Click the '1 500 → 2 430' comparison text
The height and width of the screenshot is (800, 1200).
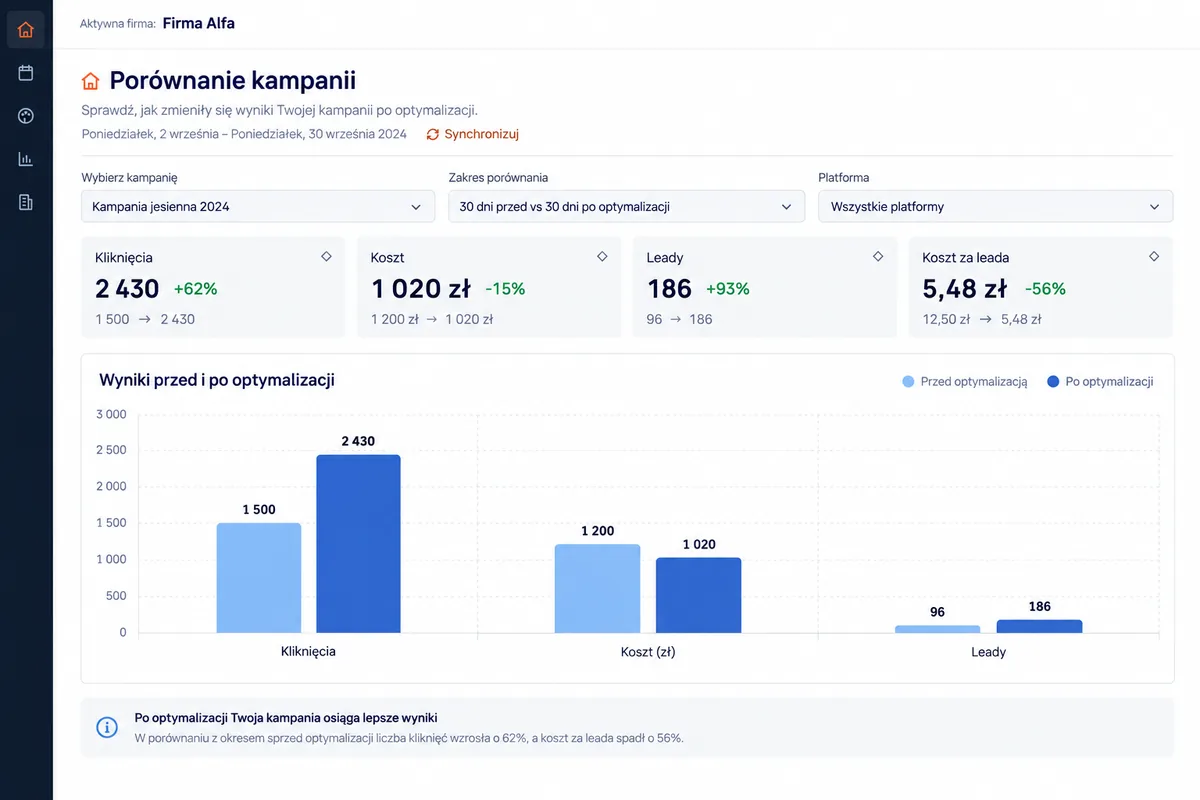[x=145, y=320]
